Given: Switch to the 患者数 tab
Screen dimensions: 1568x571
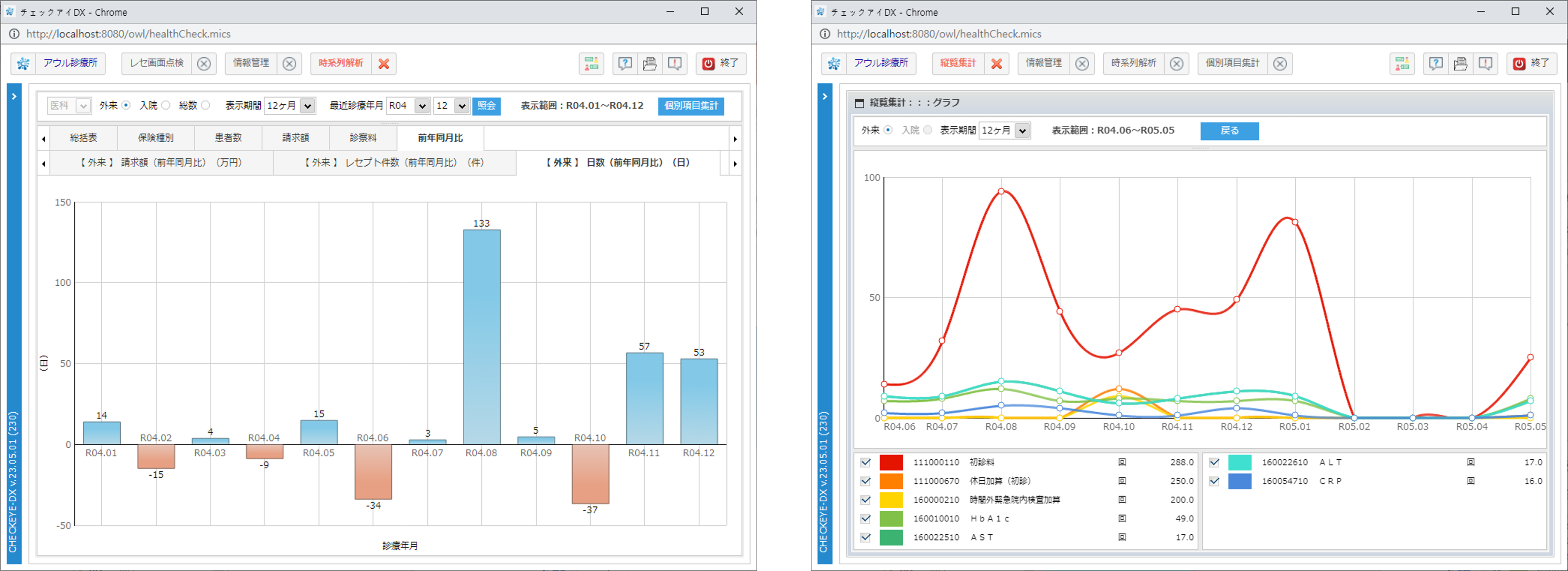Looking at the screenshot, I should coord(228,139).
